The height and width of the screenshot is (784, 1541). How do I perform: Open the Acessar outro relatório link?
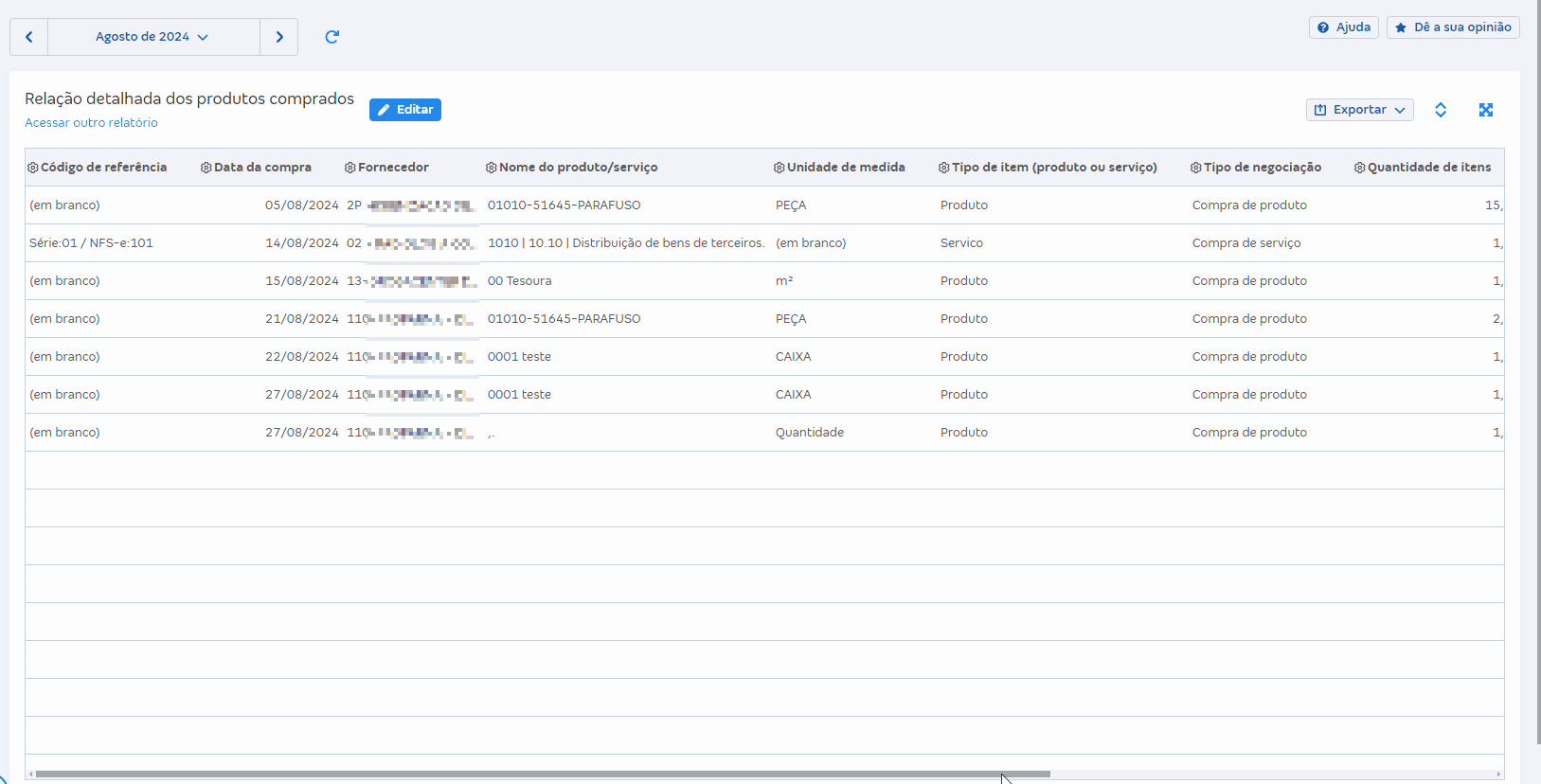tap(91, 123)
